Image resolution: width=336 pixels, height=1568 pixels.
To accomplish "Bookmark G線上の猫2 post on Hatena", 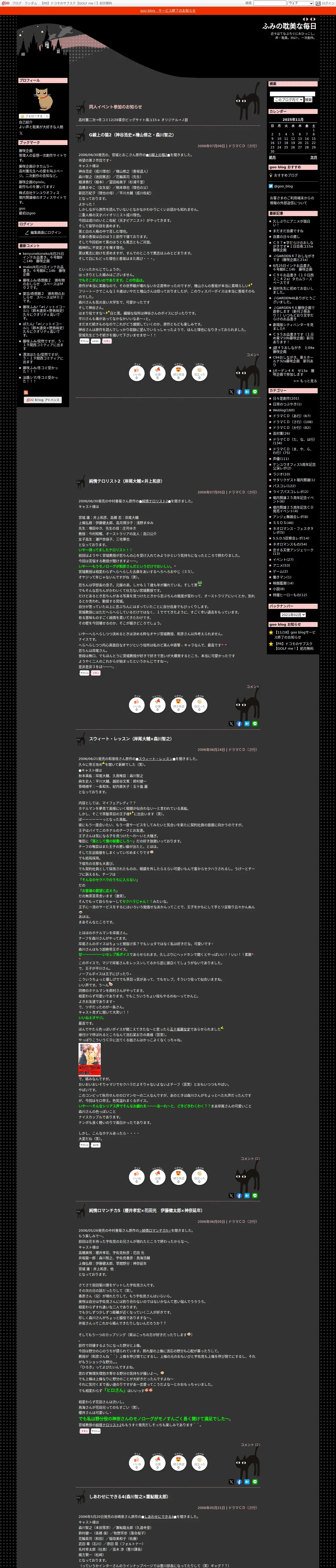I will (247, 392).
